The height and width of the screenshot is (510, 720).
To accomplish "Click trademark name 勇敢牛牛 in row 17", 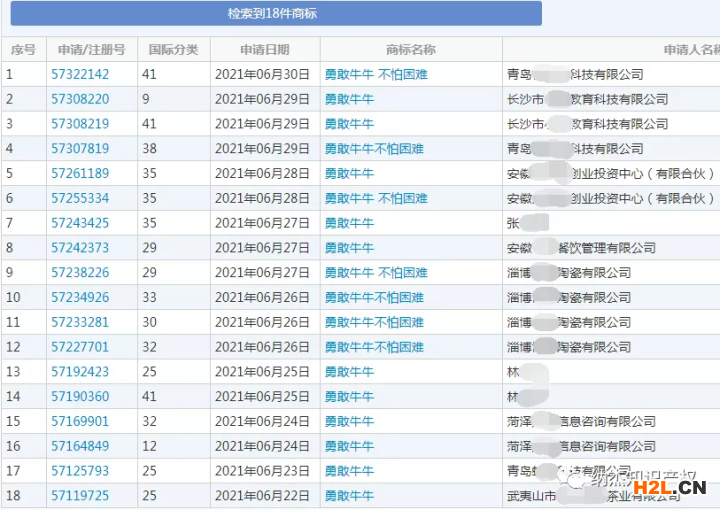I will [349, 471].
